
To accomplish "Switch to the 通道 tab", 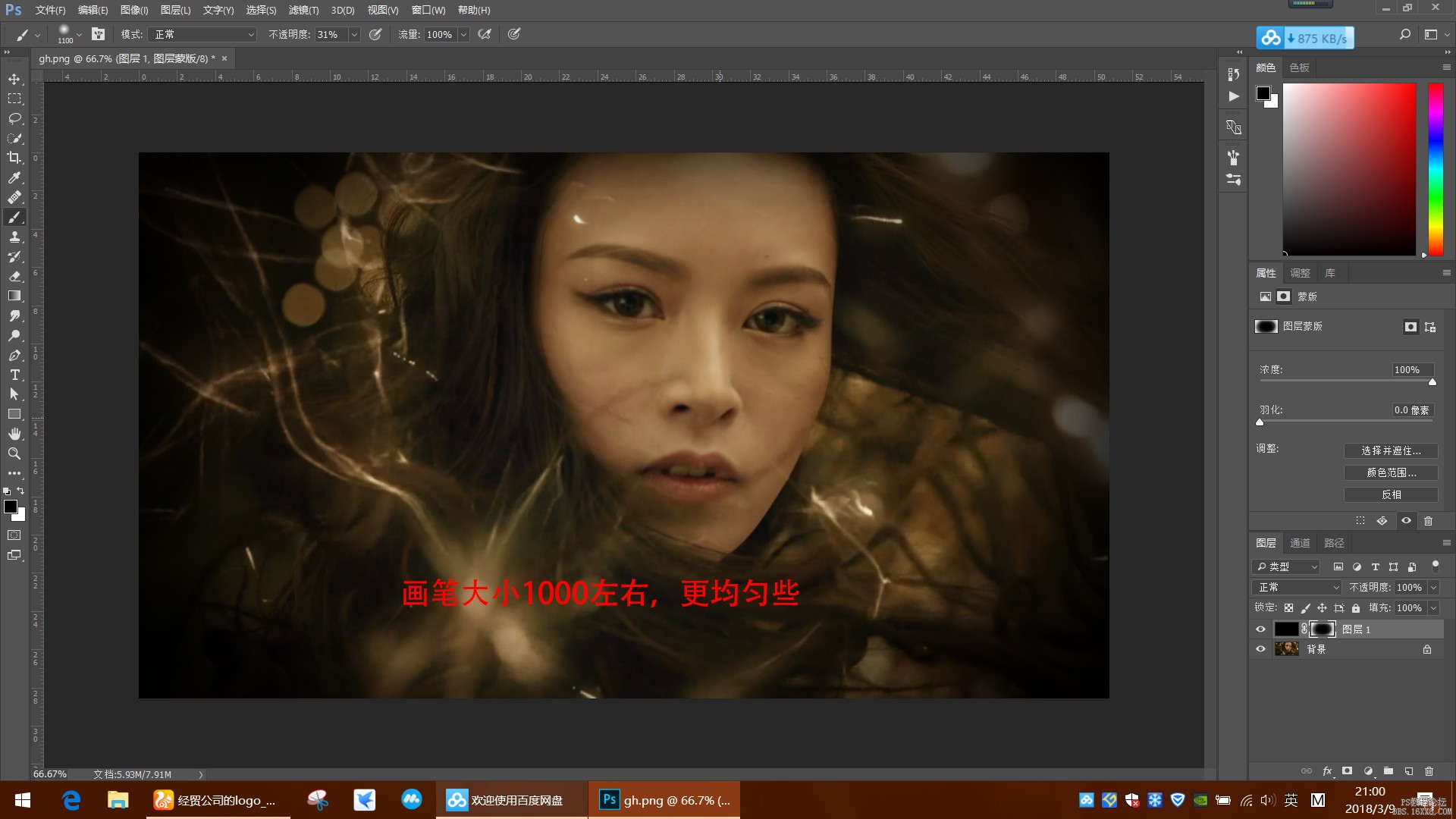I will point(1300,543).
